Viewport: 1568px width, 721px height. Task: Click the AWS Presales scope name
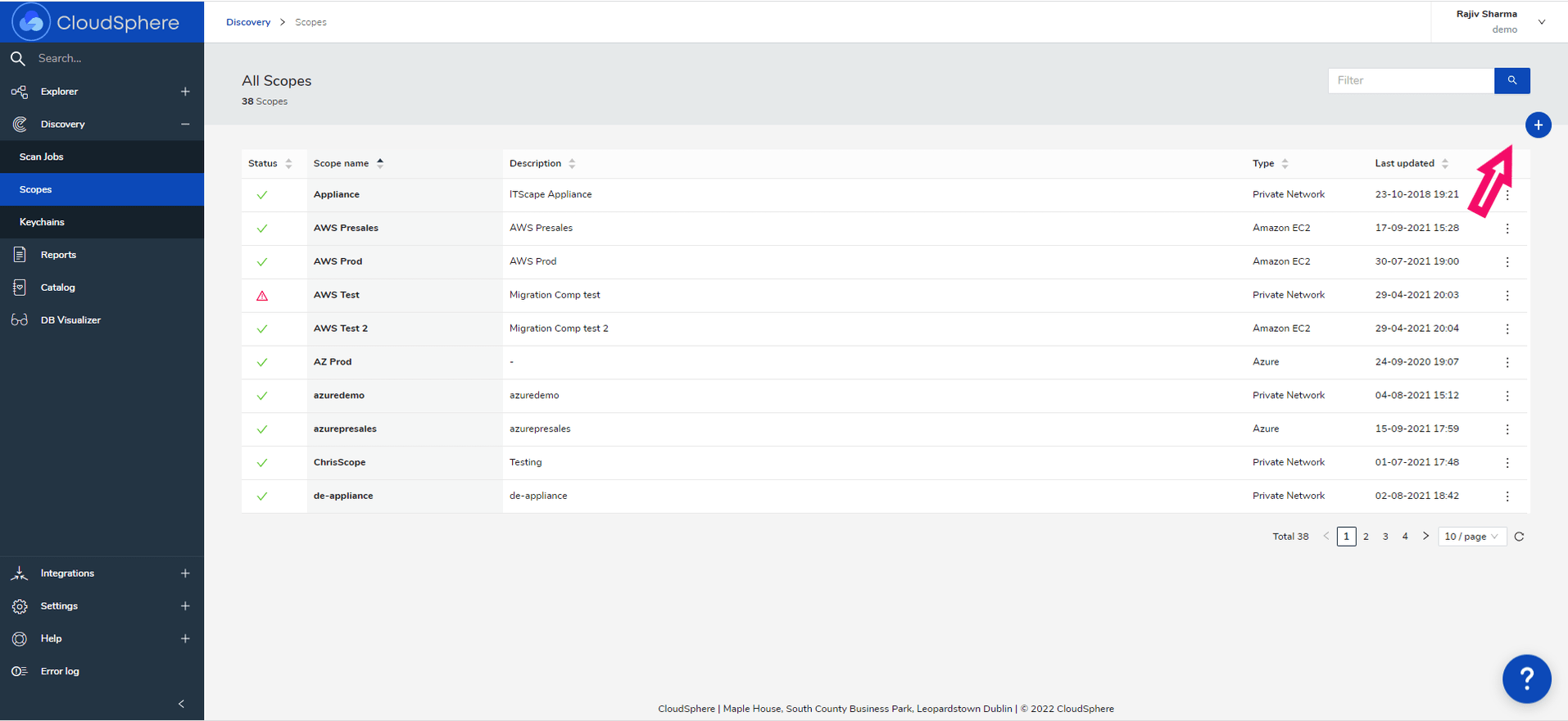point(346,228)
